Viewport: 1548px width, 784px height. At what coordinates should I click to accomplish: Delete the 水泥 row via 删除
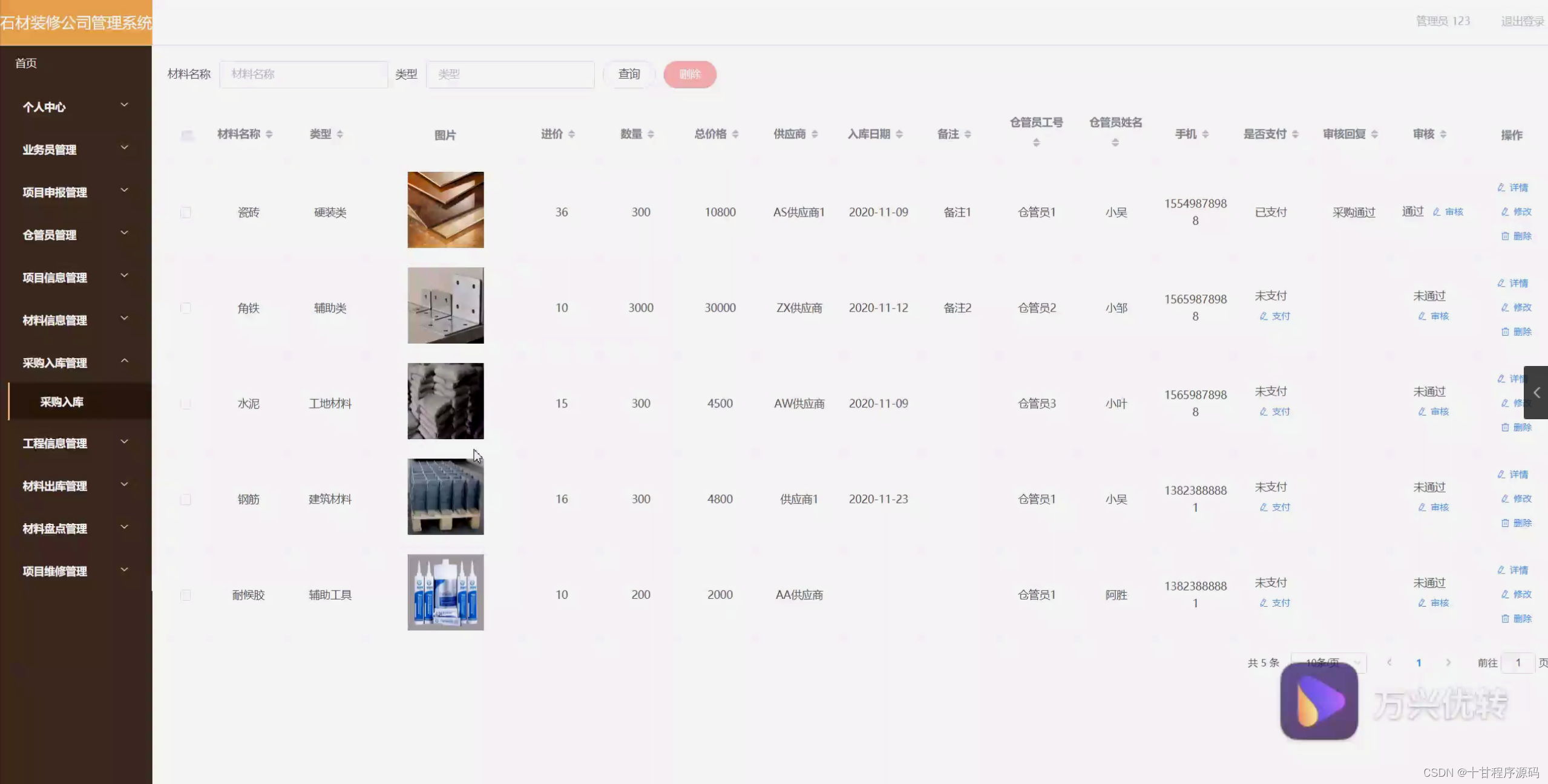1516,427
